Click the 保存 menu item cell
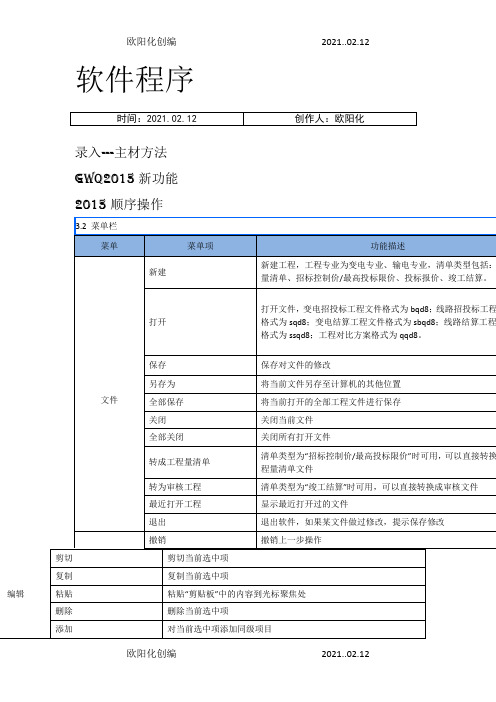This screenshot has width=496, height=702. pyautogui.click(x=200, y=365)
